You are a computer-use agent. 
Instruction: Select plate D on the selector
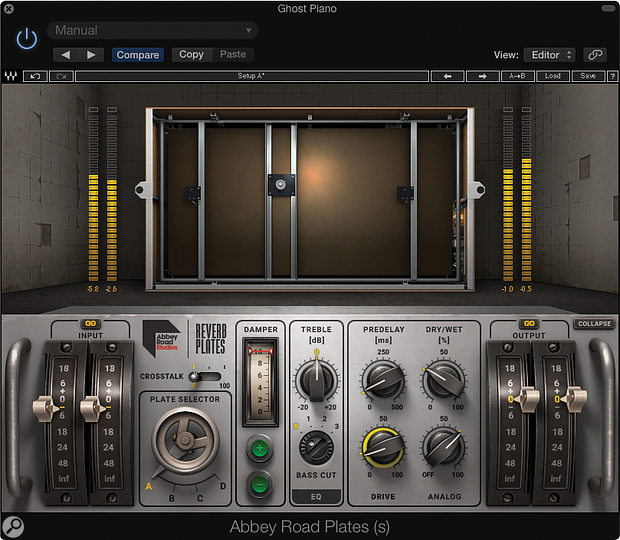coord(223,486)
